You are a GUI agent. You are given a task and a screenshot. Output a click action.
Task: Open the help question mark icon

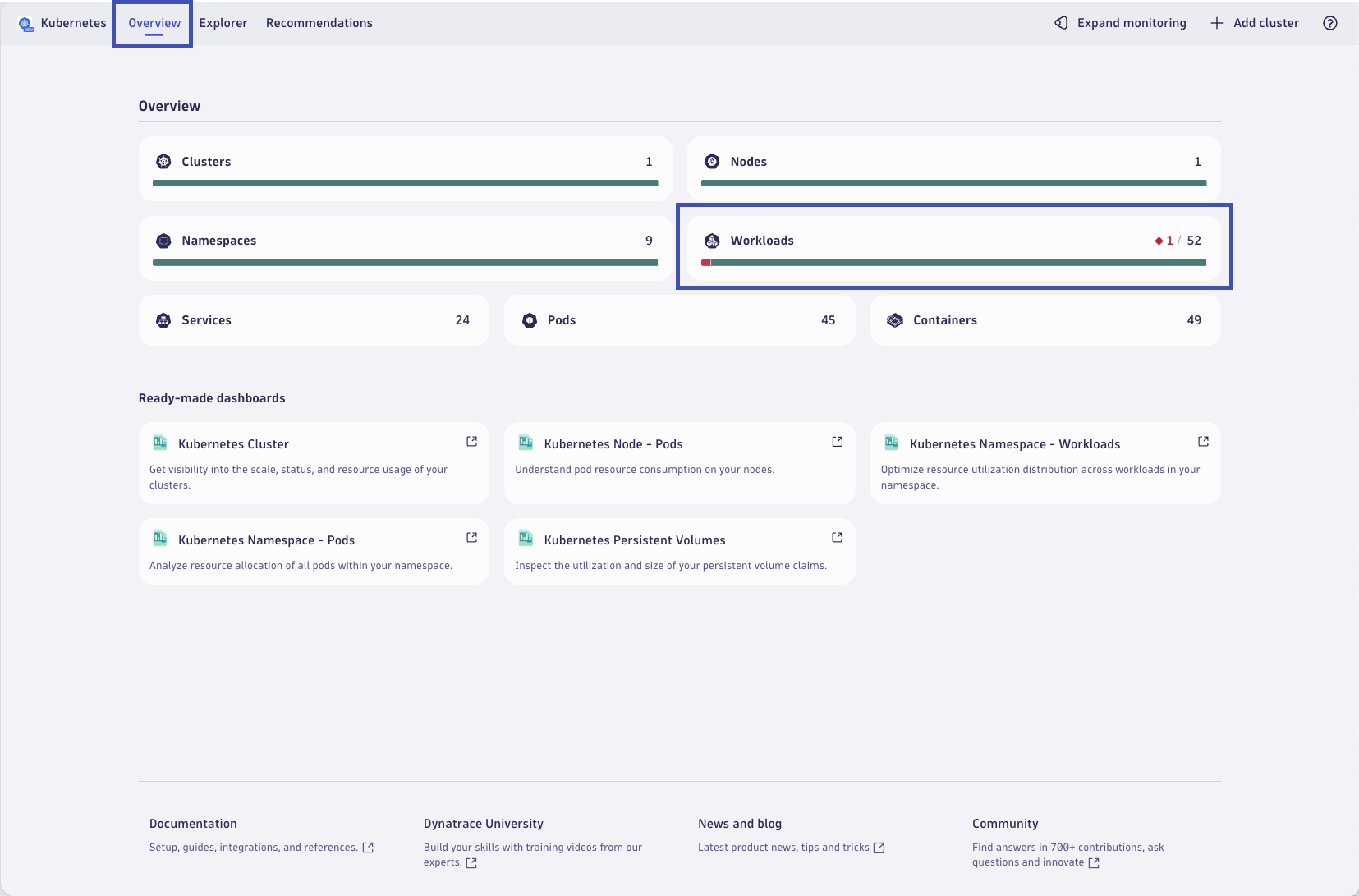click(1330, 23)
